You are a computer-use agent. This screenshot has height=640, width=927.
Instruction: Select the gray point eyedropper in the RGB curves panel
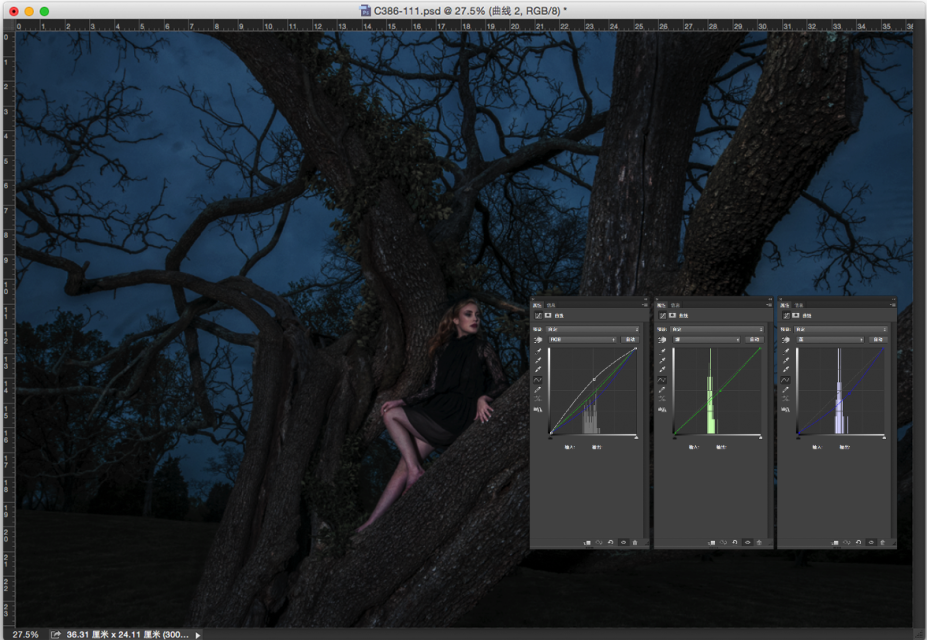pyautogui.click(x=538, y=360)
